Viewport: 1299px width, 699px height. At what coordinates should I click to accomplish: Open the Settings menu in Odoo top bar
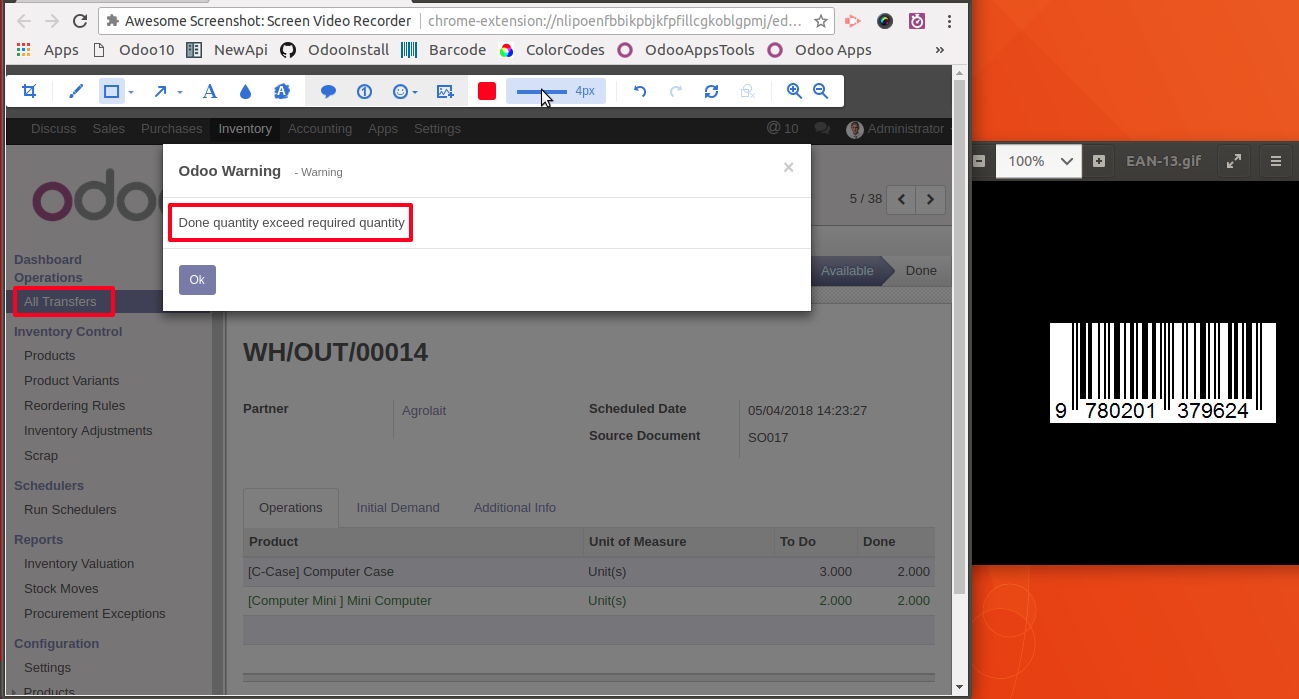[437, 128]
